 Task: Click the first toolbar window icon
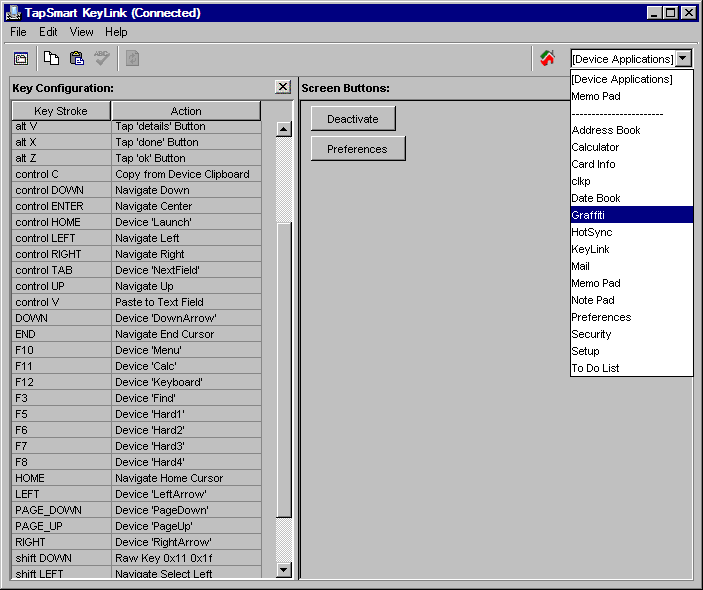21,58
